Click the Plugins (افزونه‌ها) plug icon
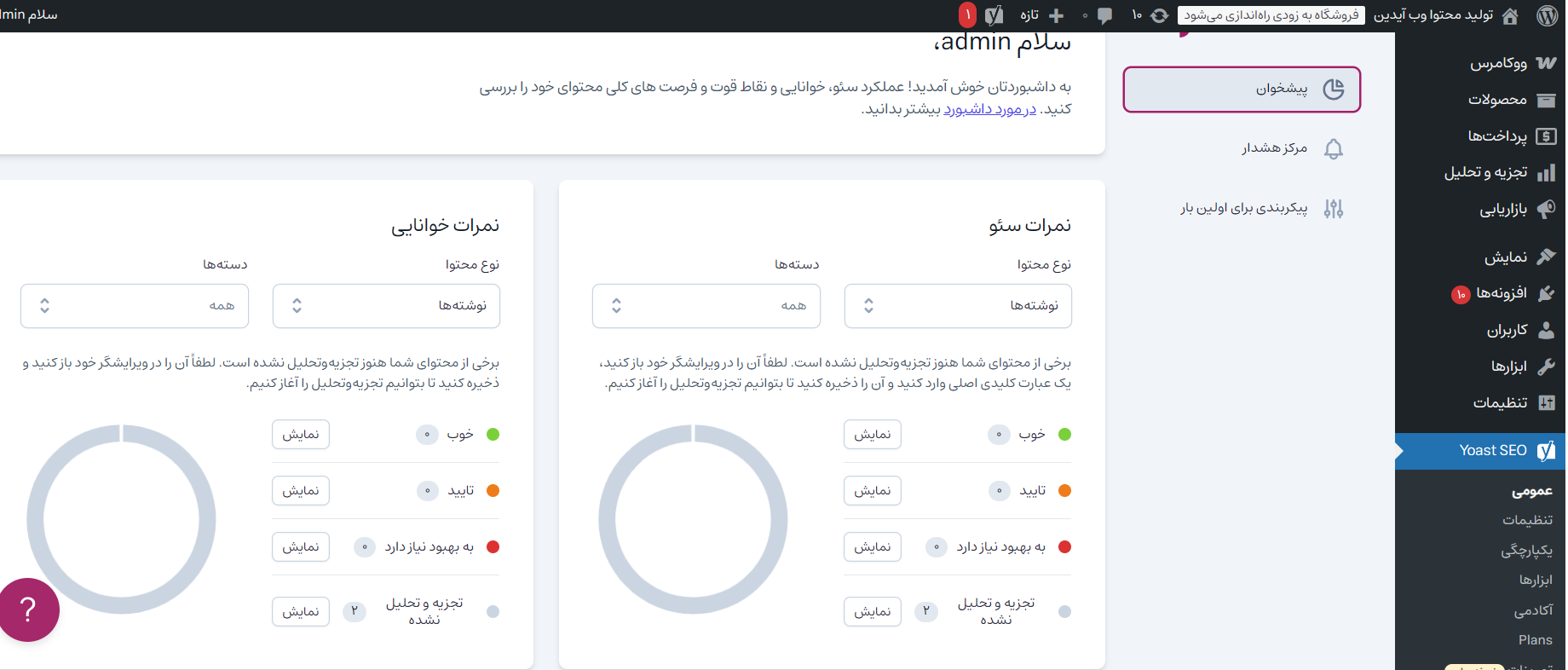This screenshot has height=670, width=1568. coord(1546,294)
